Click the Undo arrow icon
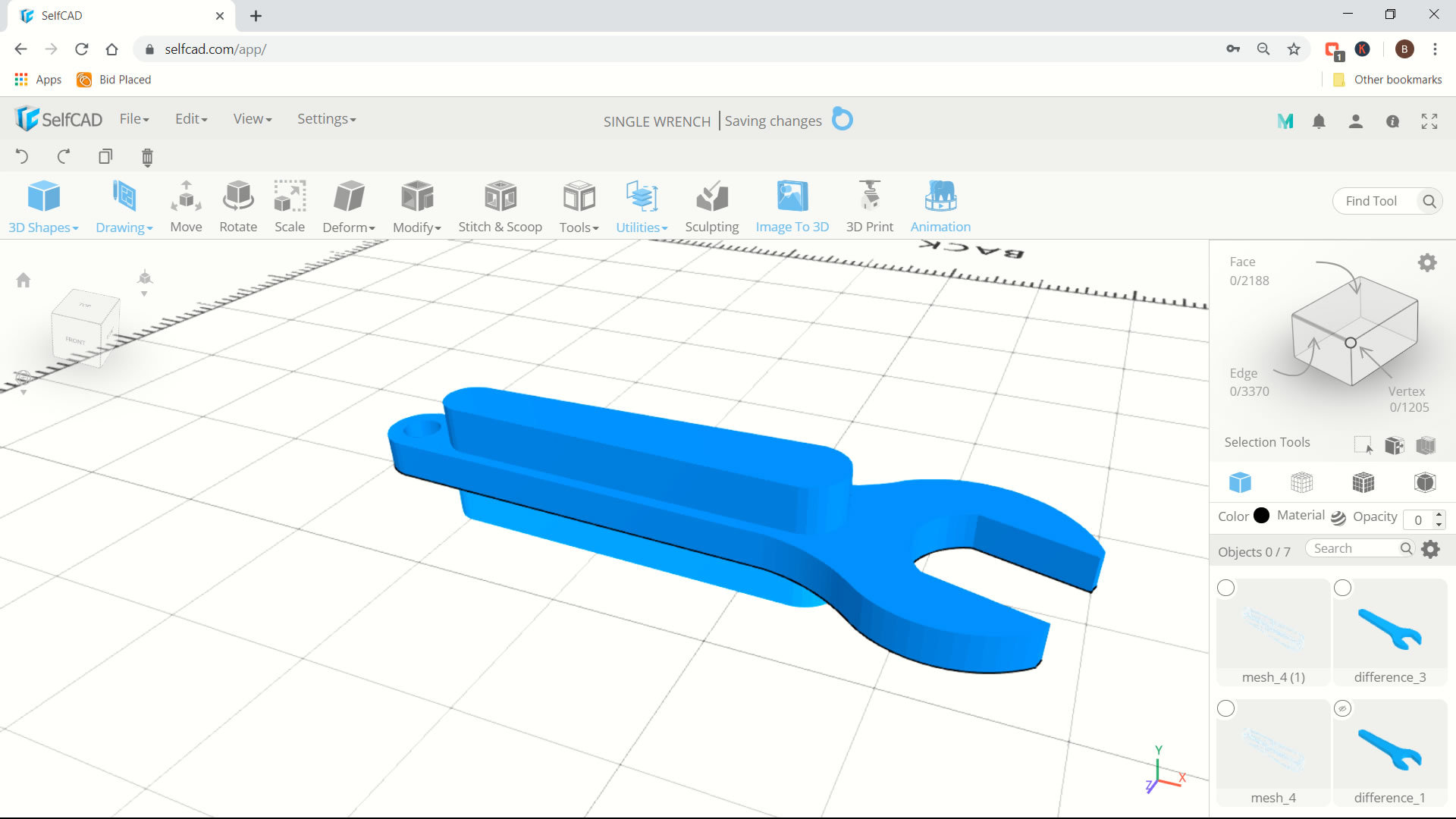Screen dimensions: 1456x819 click(22, 157)
